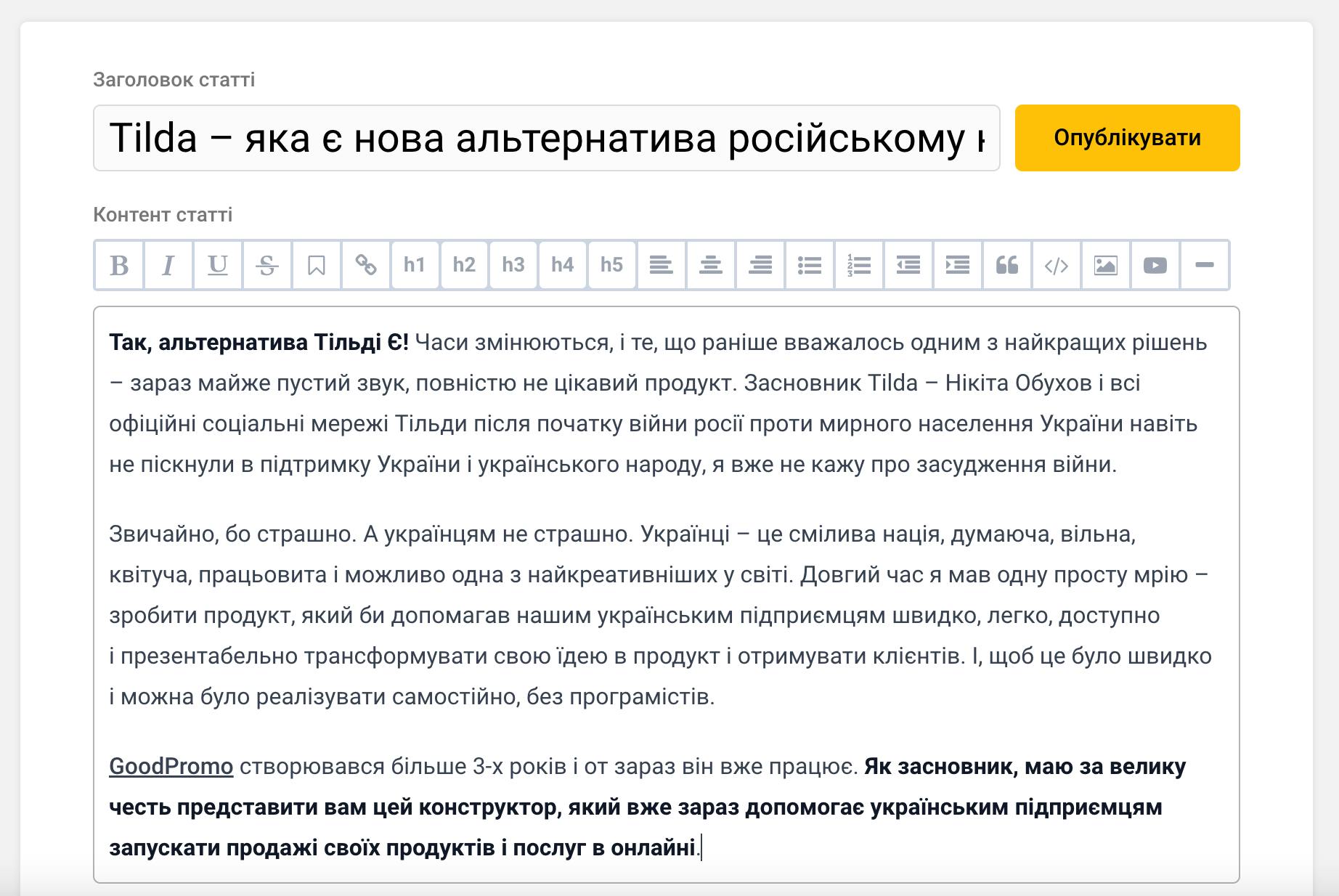Insert a hyperlink with the link icon

coord(366,265)
